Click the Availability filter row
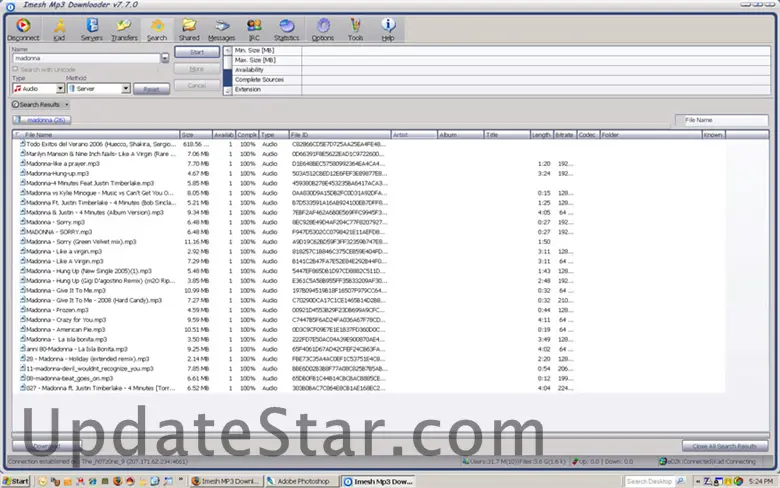The width and height of the screenshot is (780, 488). click(x=501, y=70)
